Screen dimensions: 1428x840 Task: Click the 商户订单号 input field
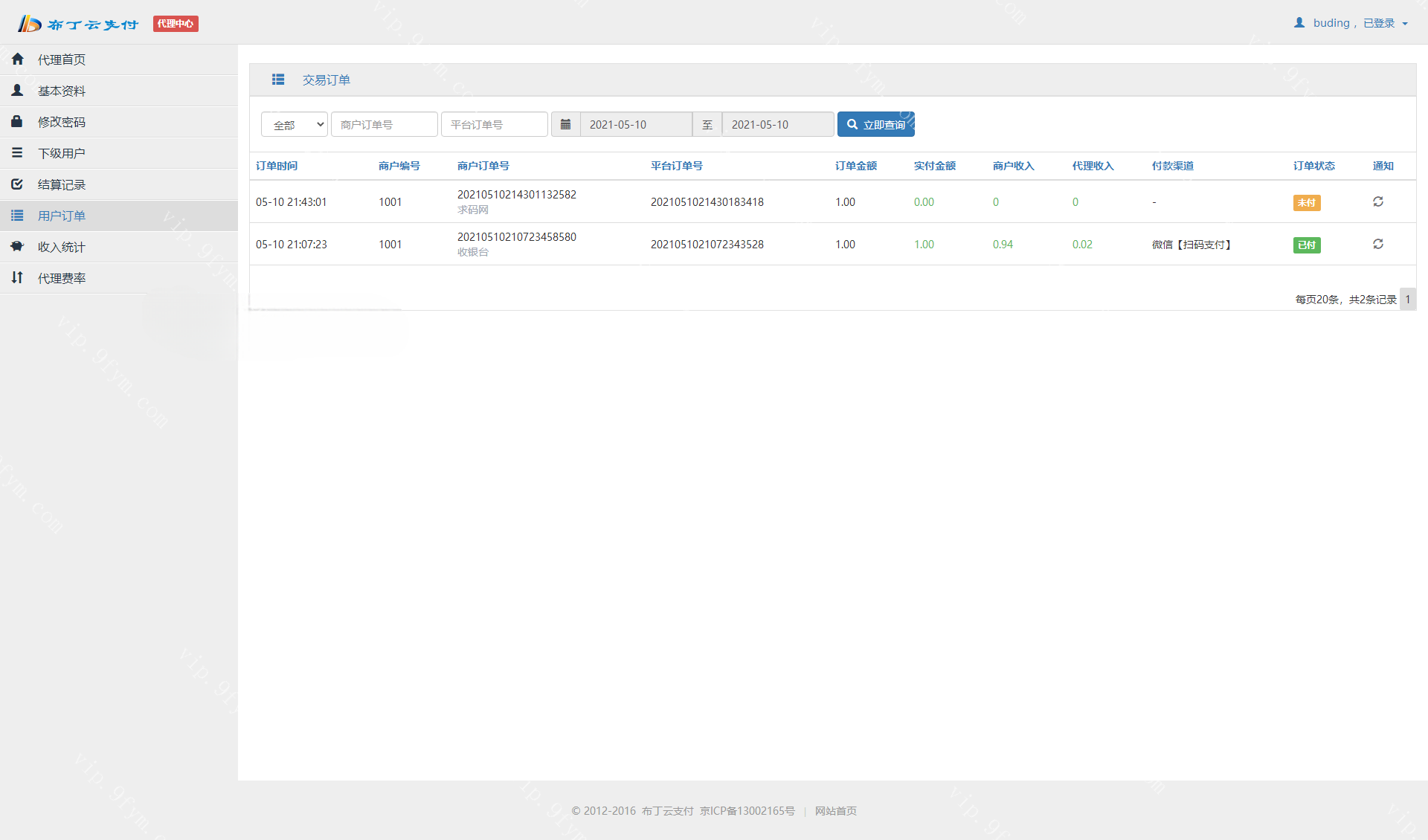[x=384, y=124]
